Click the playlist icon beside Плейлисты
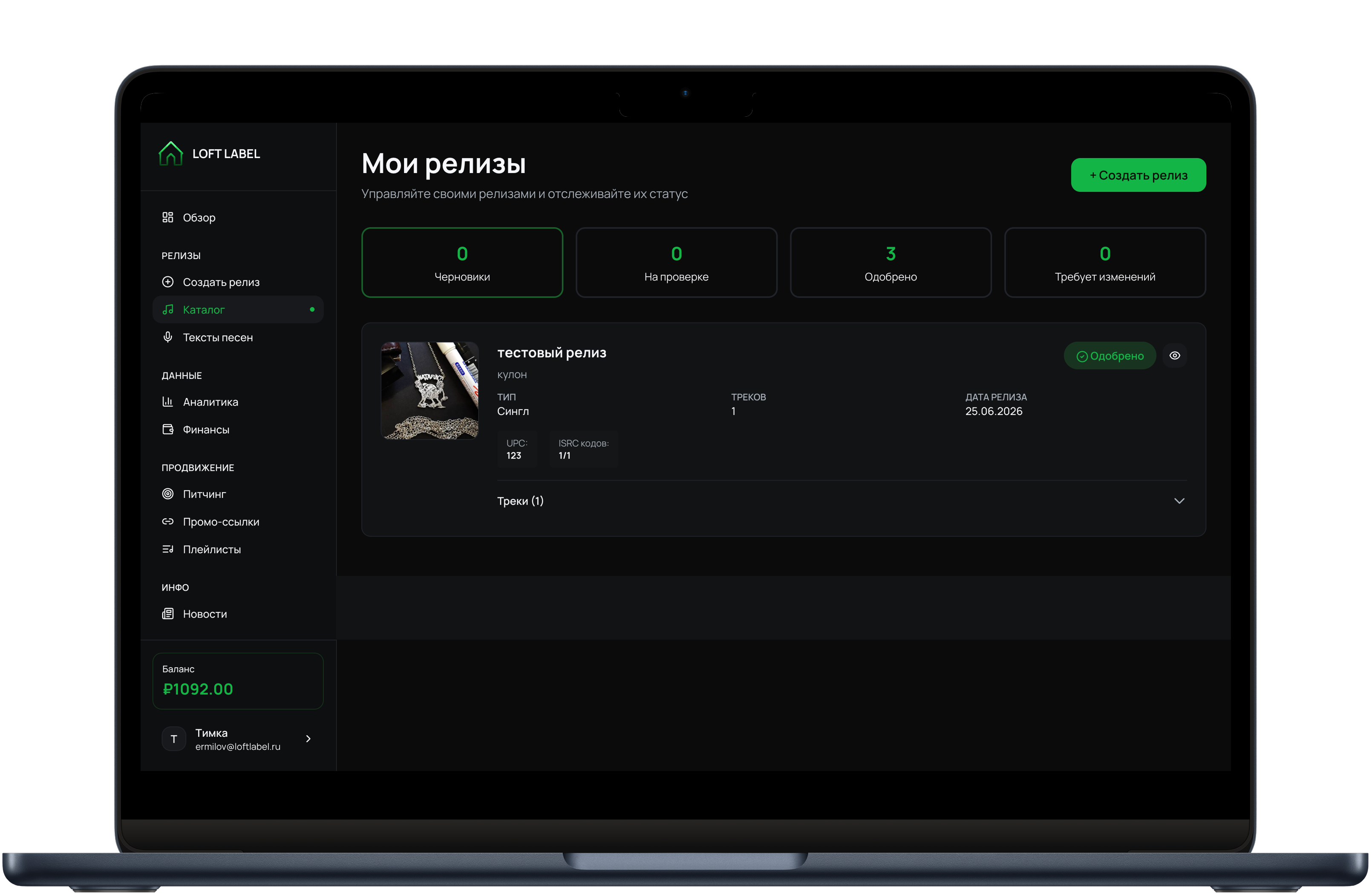Image resolution: width=1372 pixels, height=895 pixels. [x=168, y=549]
